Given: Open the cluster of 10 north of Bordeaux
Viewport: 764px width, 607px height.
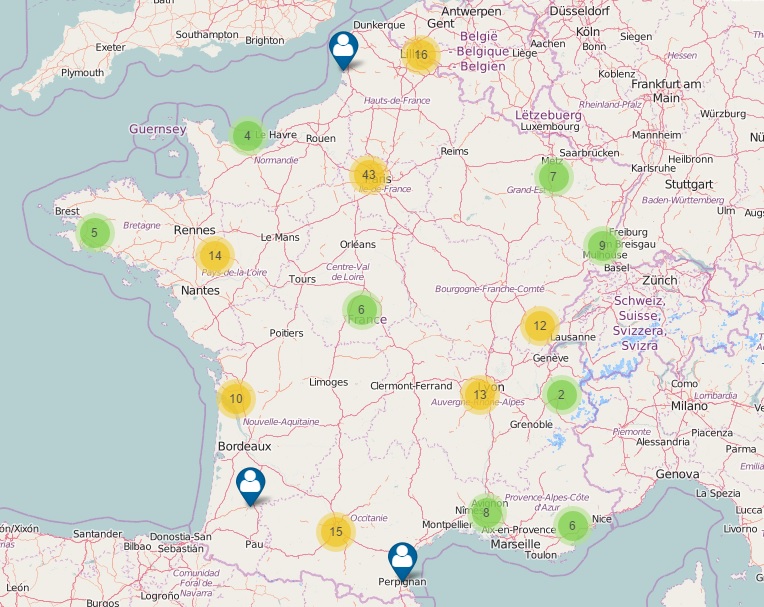Looking at the screenshot, I should pos(236,398).
